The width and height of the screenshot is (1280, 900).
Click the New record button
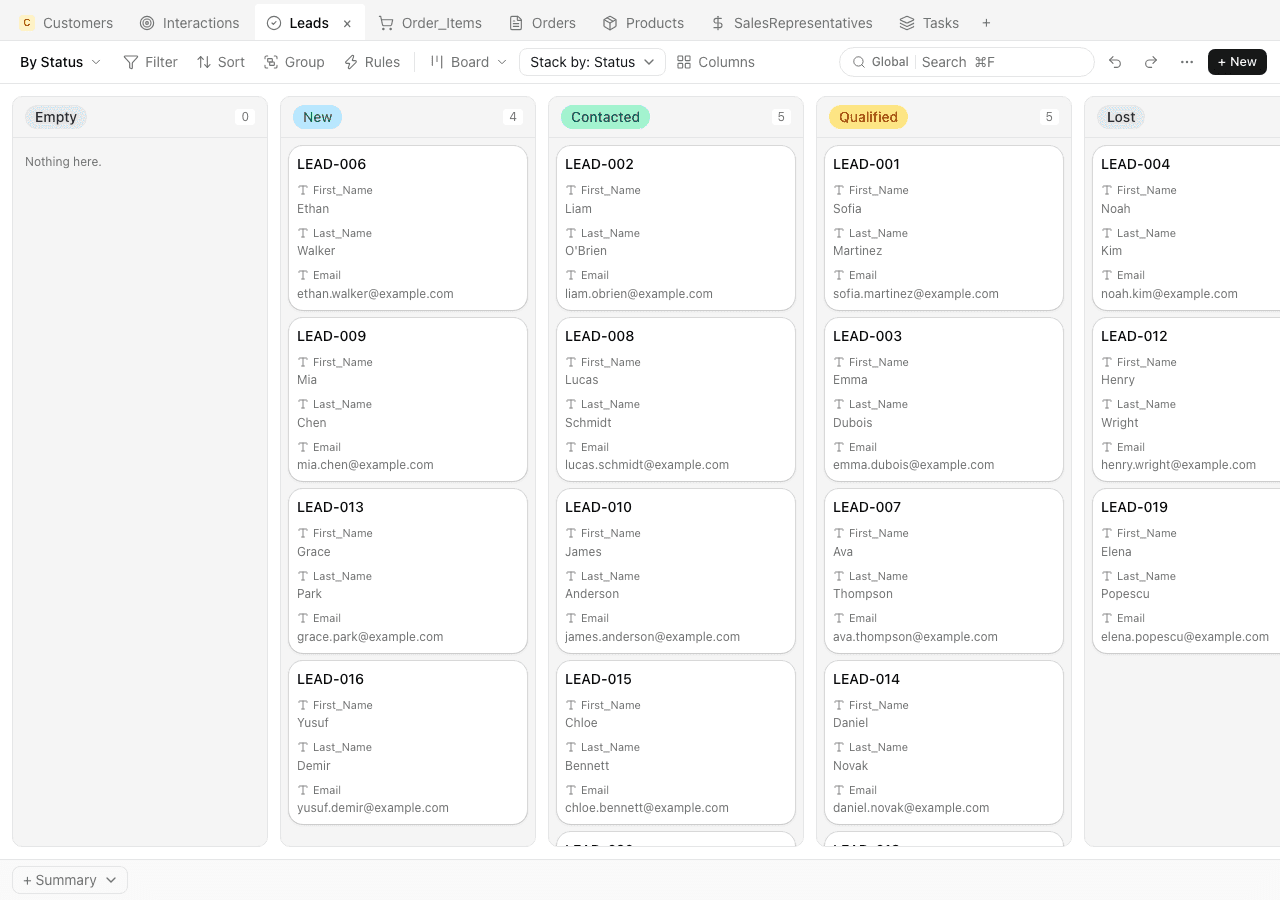pyautogui.click(x=1237, y=62)
